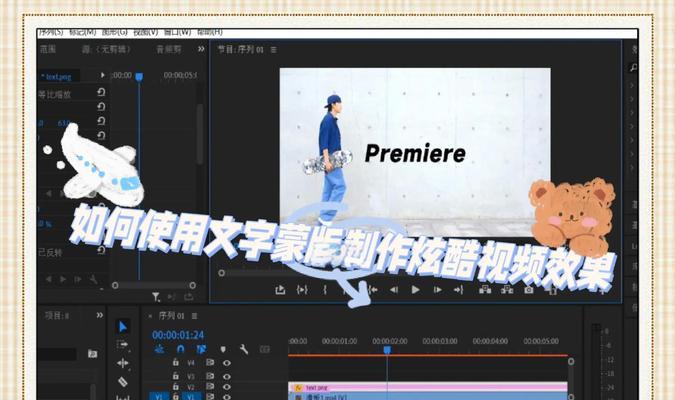Toggle sync lock for V3 track
The width and height of the screenshot is (675, 400).
tap(210, 376)
